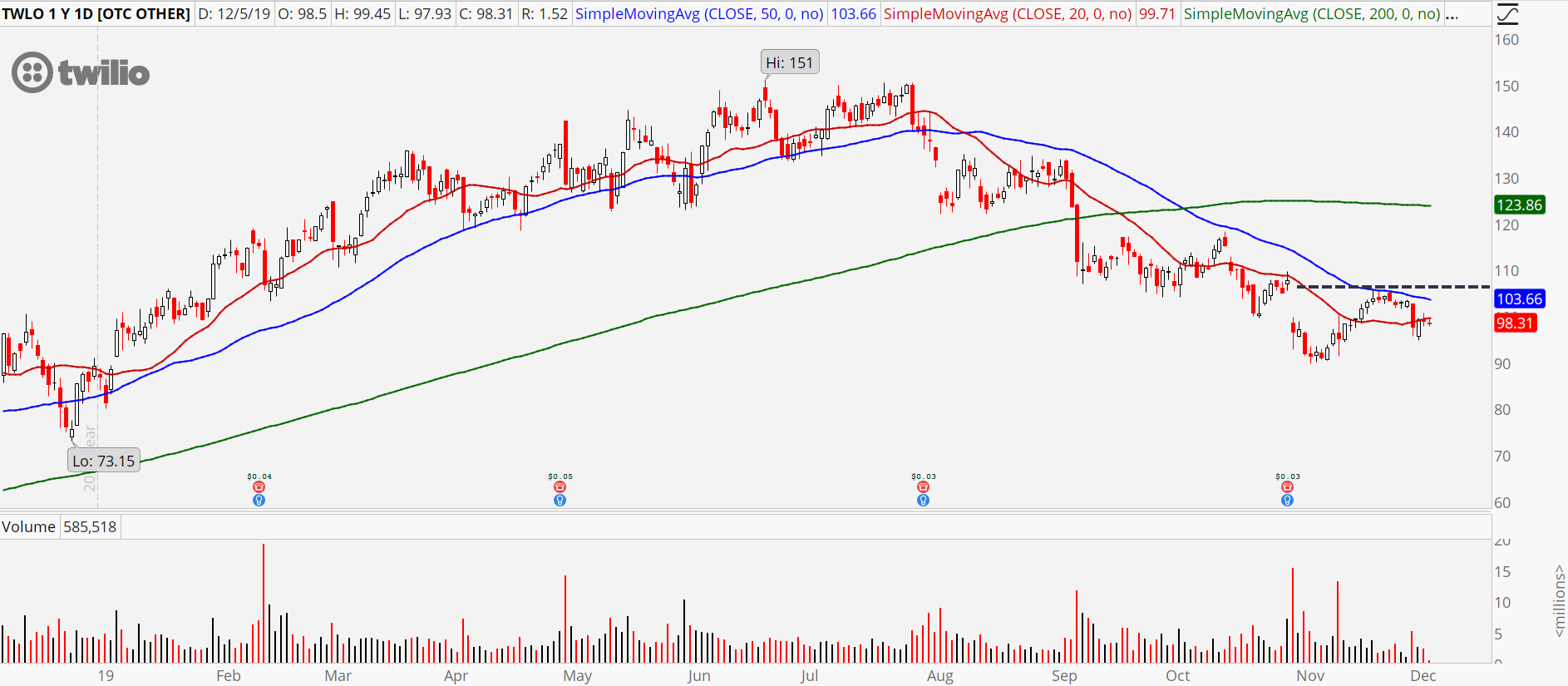1568x686 pixels.
Task: Click the 110 label on the price axis
Action: tap(1506, 270)
